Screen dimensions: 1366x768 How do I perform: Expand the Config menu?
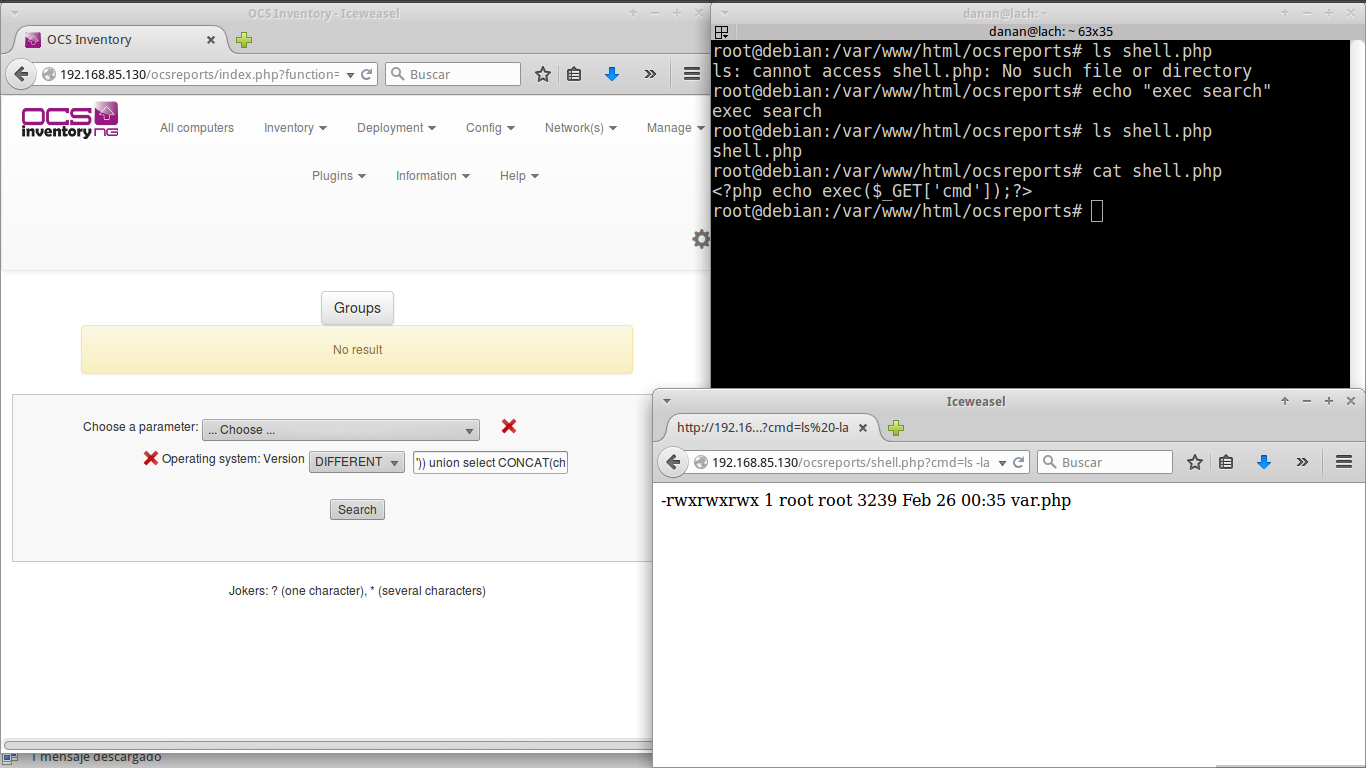[490, 128]
